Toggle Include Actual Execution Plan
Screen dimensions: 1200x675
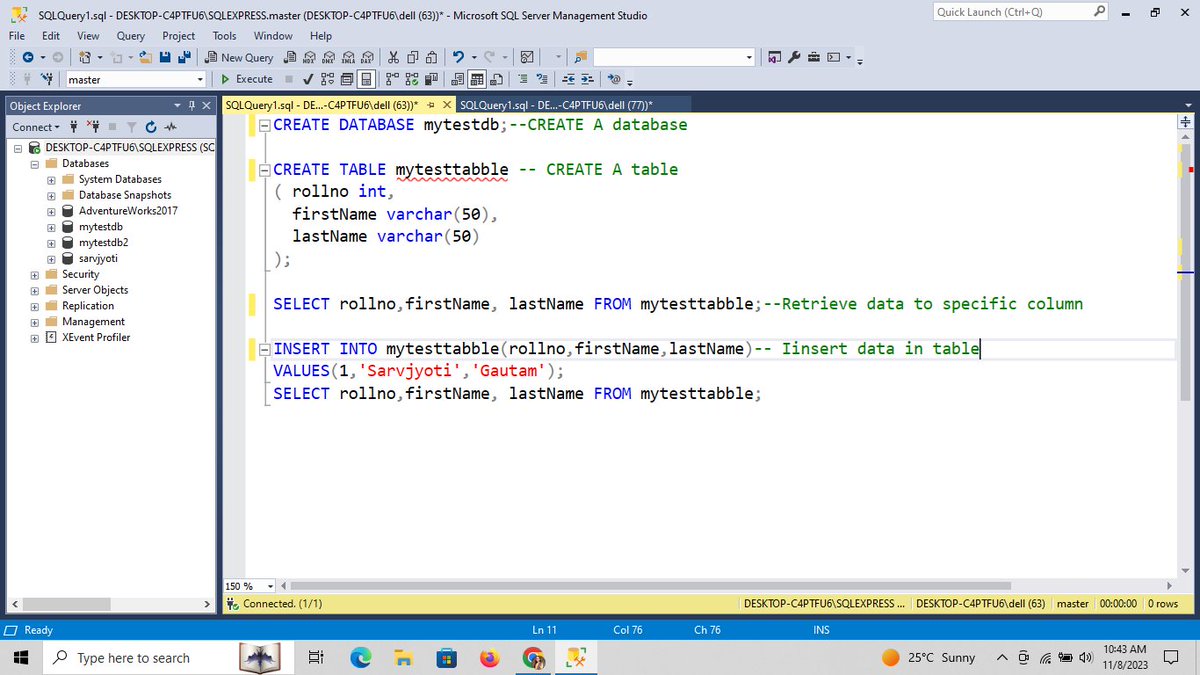pyautogui.click(x=393, y=79)
